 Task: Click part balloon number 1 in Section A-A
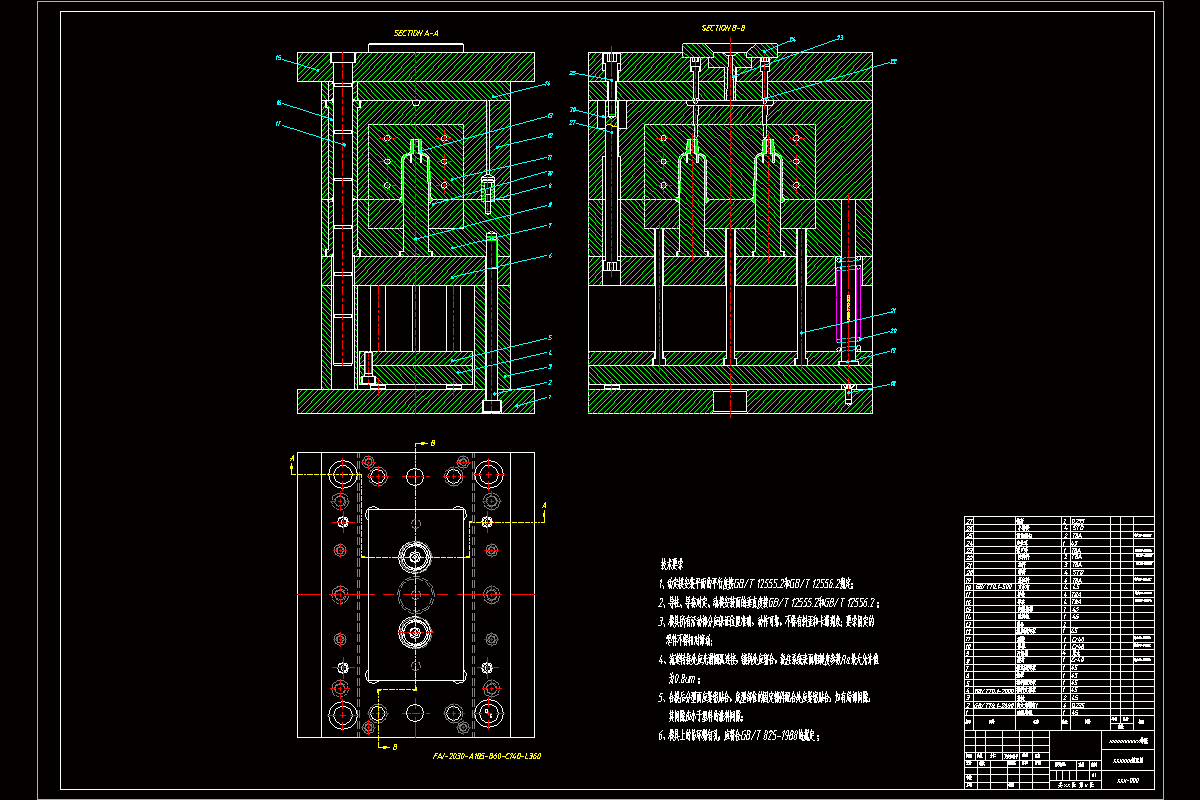coord(550,397)
